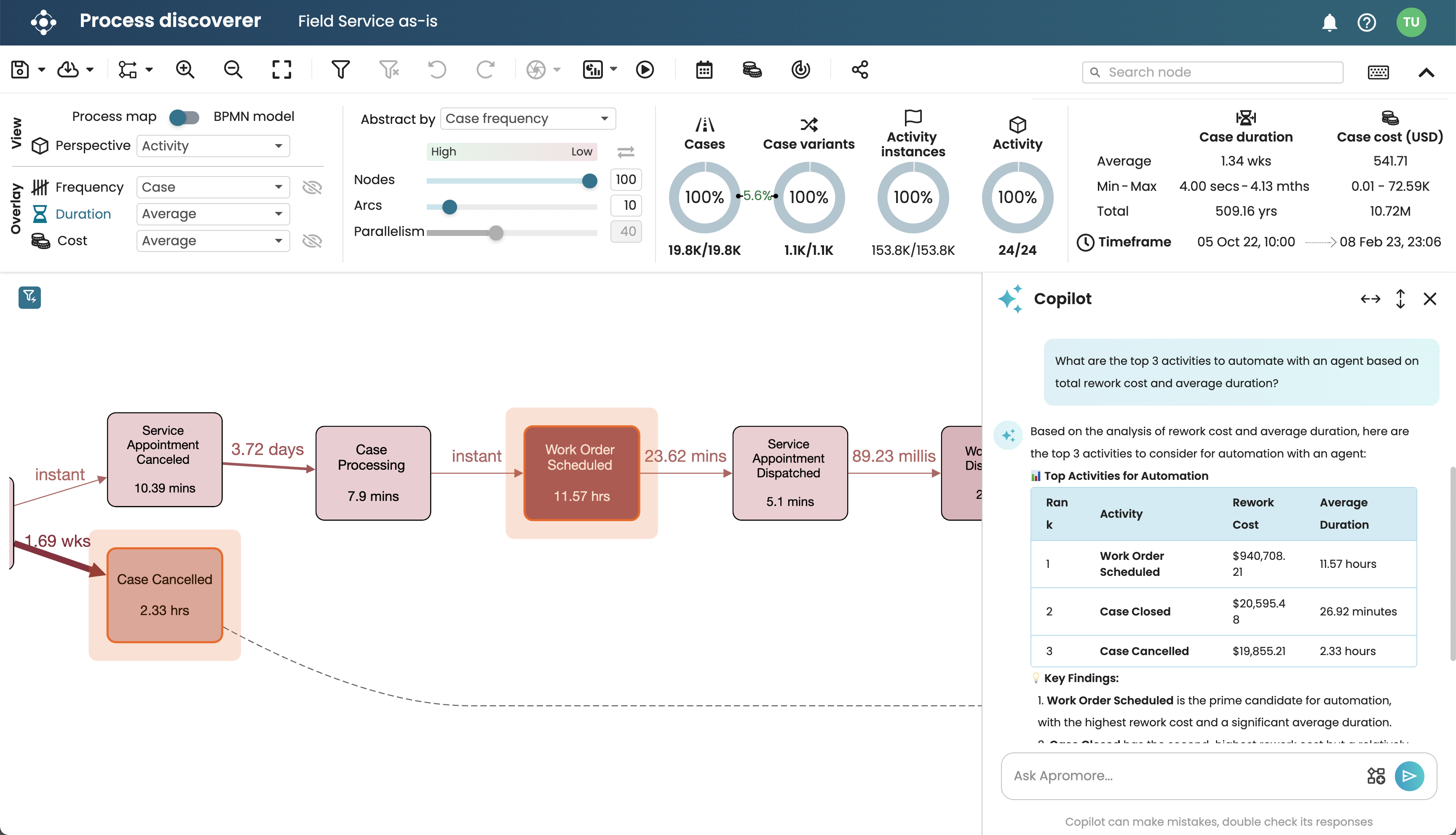Open the TU user avatar menu

pos(1410,22)
